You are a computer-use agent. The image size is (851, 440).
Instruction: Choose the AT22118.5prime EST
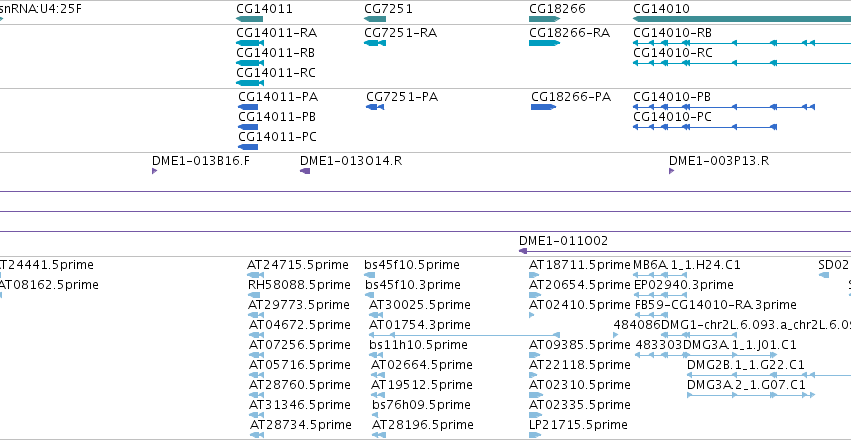pos(580,365)
